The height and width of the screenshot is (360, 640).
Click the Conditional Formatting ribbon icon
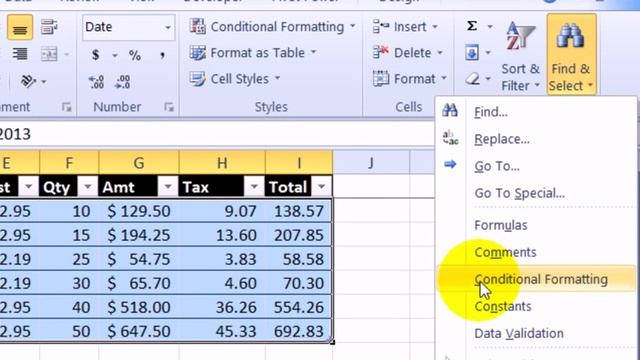pos(198,27)
